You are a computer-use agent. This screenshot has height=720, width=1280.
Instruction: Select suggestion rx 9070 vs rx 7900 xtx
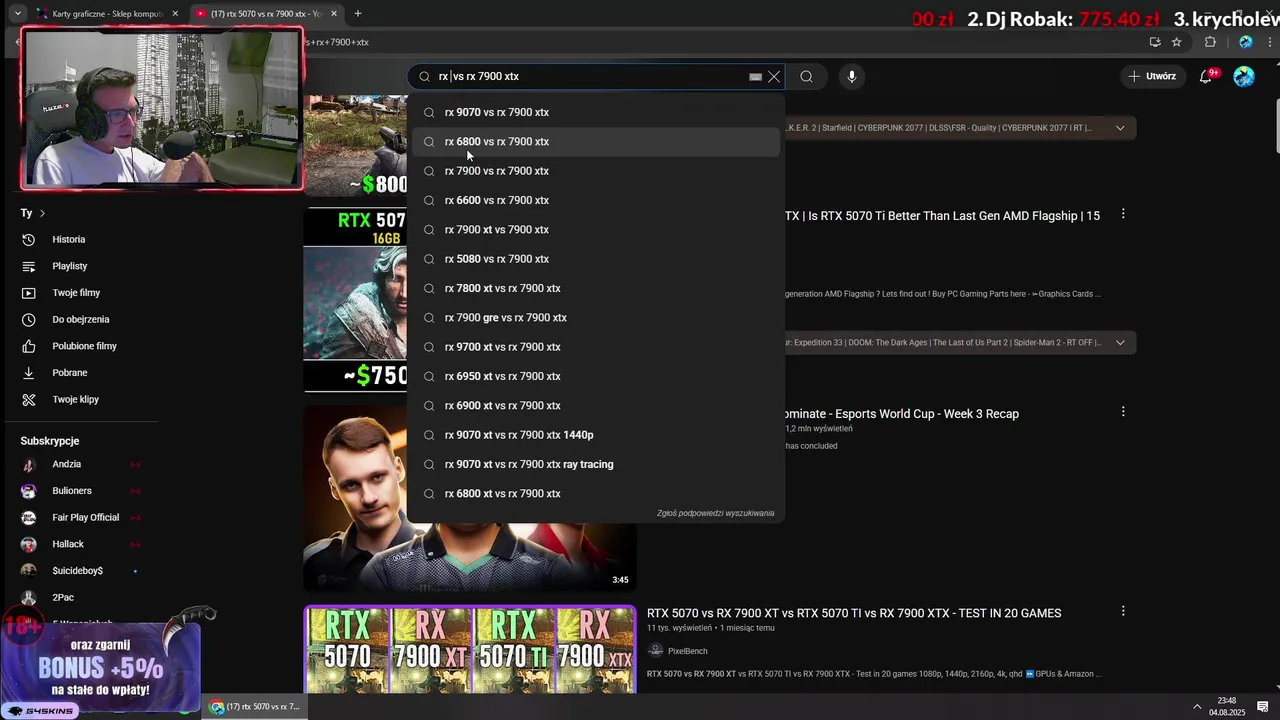click(595, 112)
